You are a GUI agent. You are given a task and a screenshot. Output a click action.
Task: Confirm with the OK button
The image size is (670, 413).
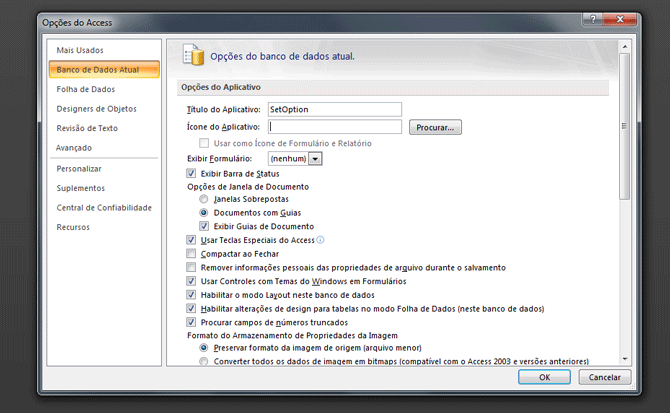coord(544,377)
